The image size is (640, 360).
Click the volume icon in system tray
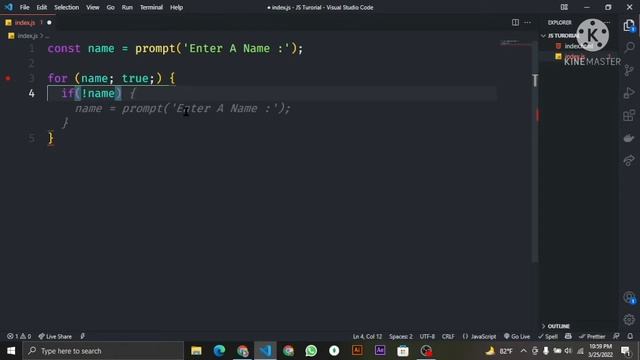568,351
